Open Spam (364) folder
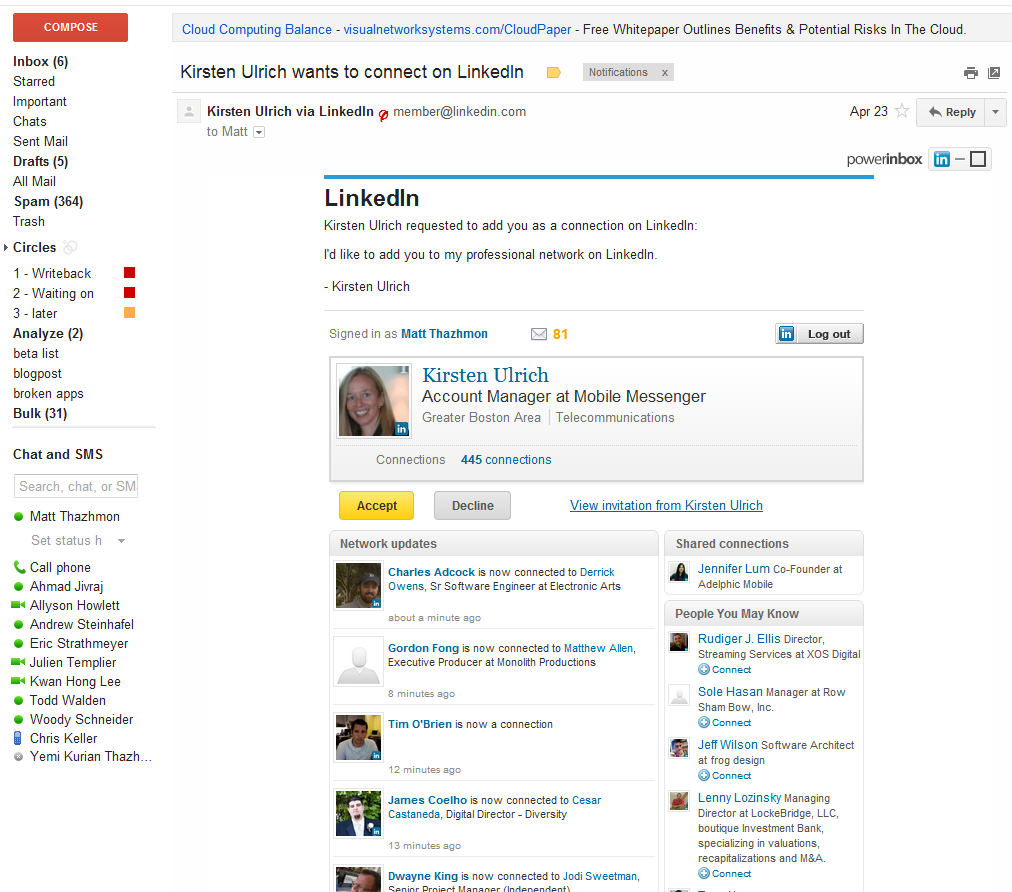 click(x=48, y=201)
